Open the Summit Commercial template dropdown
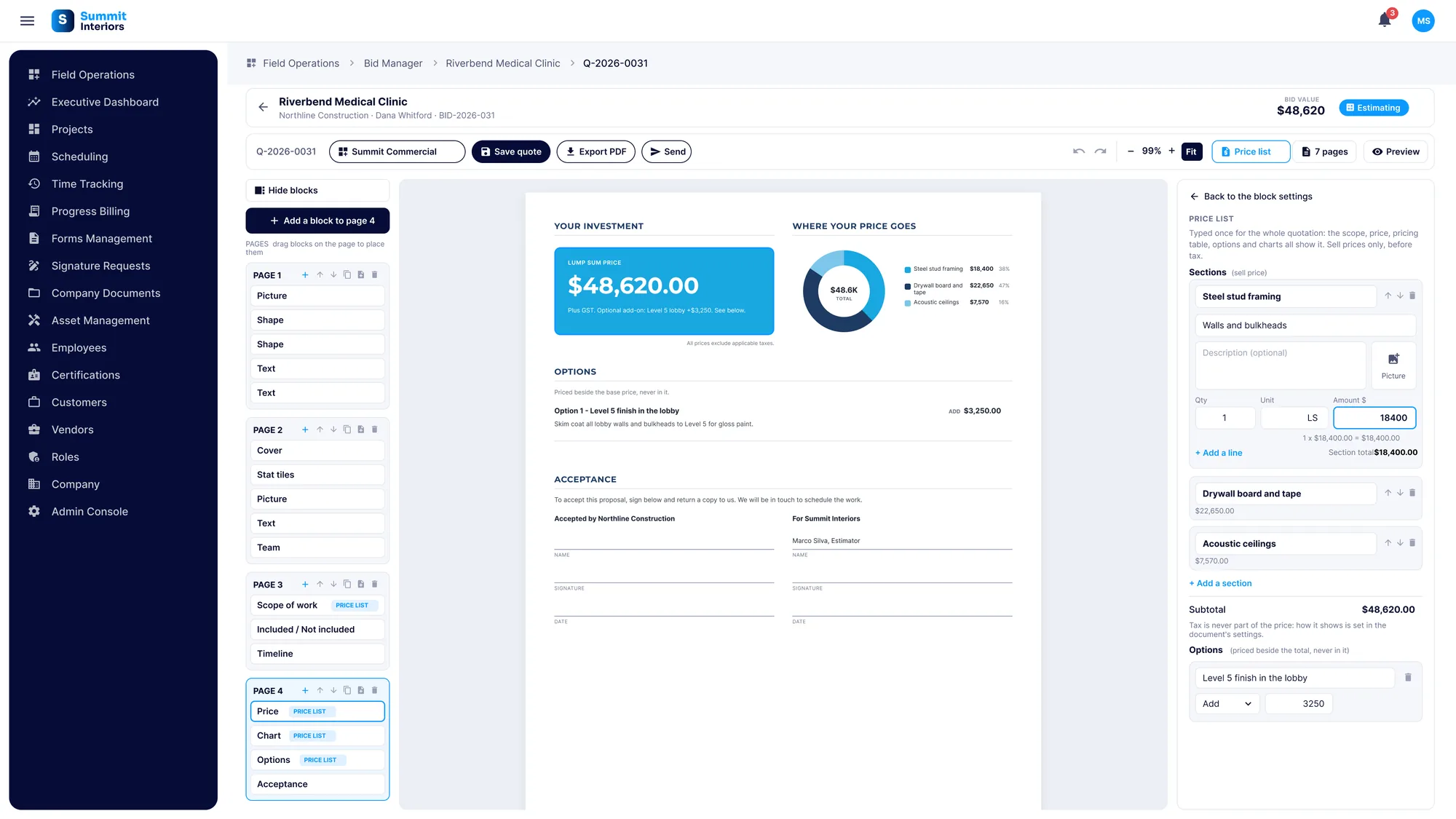Screen dimensions: 1456x819 pos(397,151)
